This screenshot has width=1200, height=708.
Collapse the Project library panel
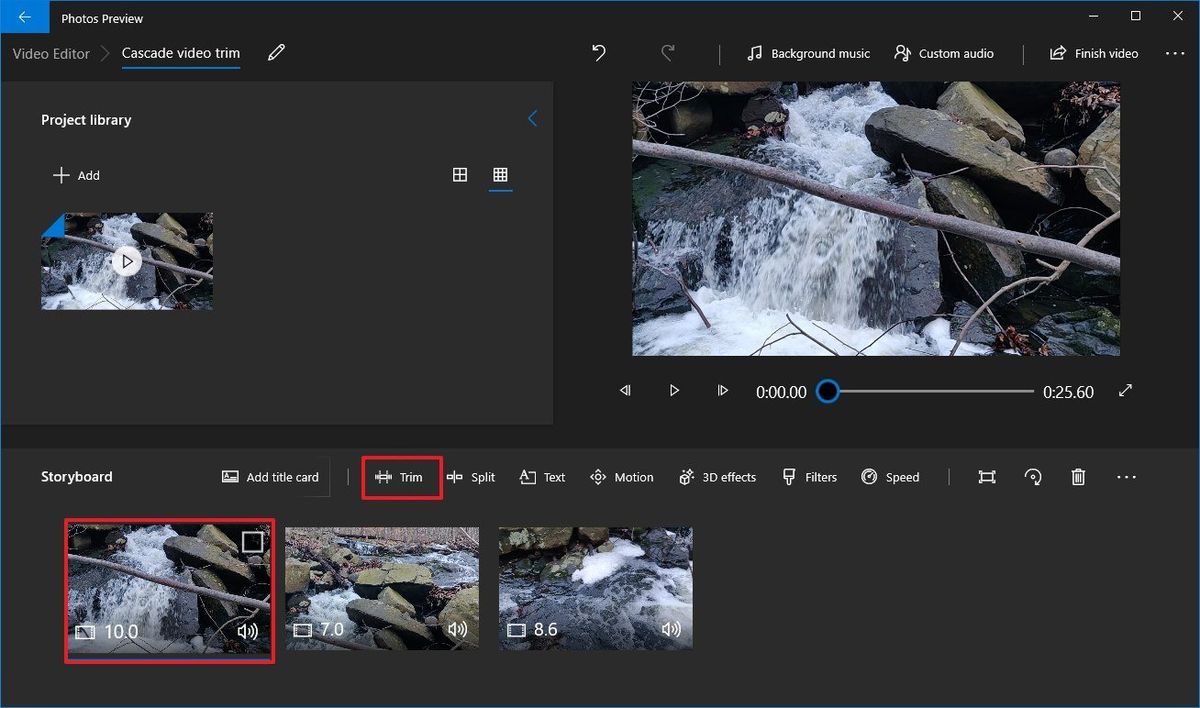[x=532, y=118]
